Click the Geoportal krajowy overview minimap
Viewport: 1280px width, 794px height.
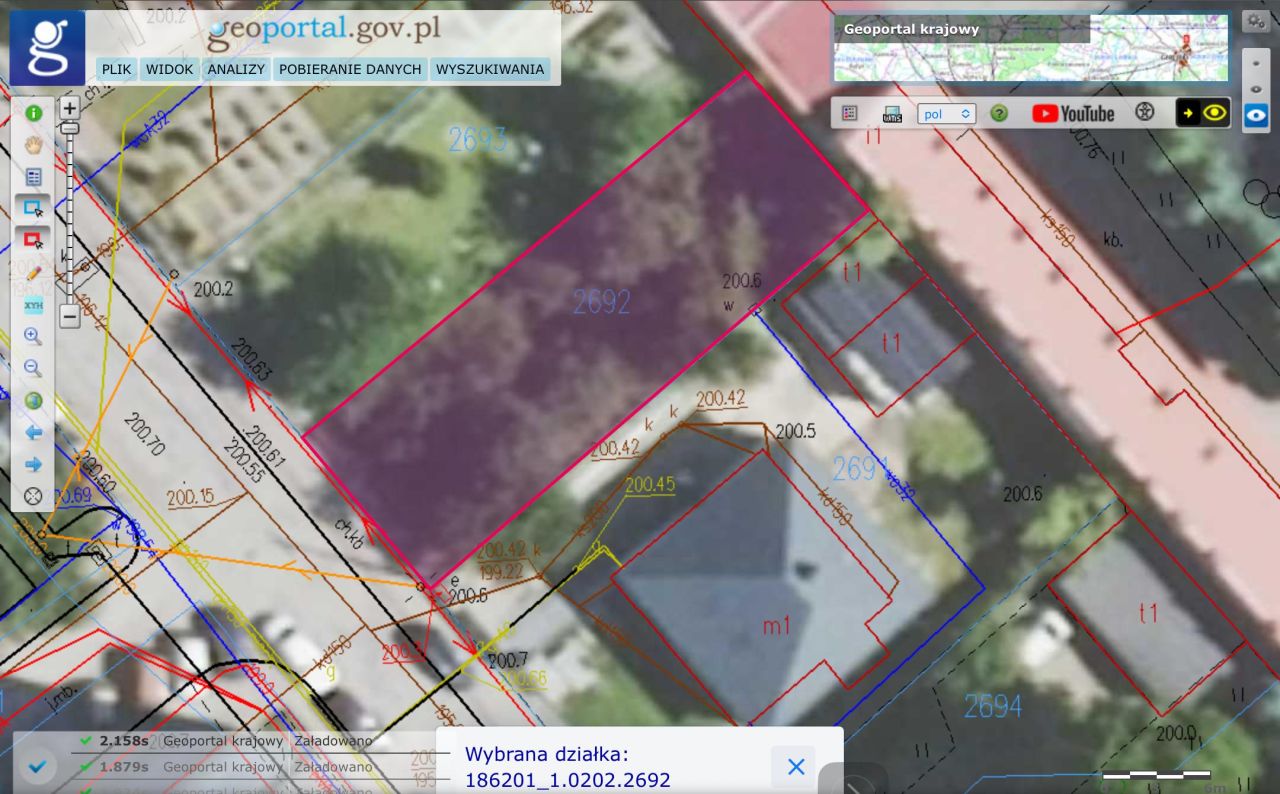pos(1031,48)
